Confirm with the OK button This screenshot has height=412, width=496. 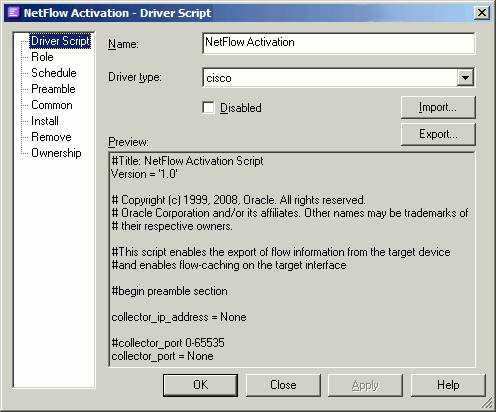pos(200,385)
